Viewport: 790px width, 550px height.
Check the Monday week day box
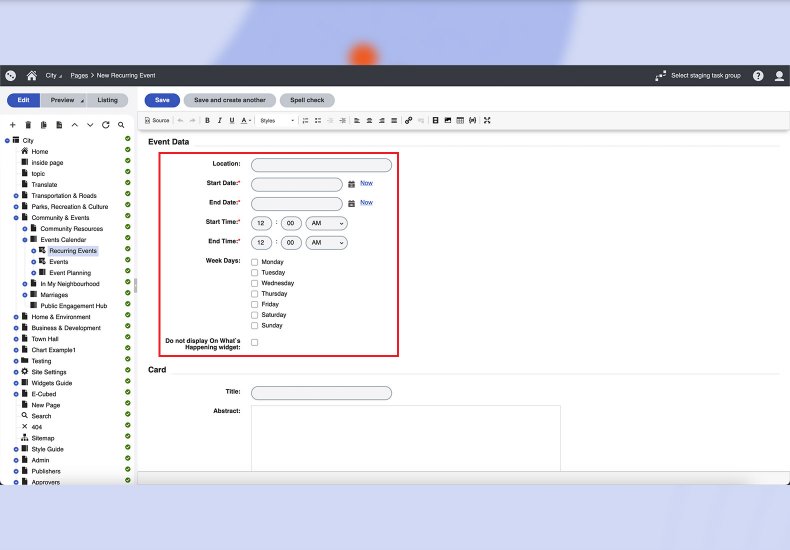(255, 262)
